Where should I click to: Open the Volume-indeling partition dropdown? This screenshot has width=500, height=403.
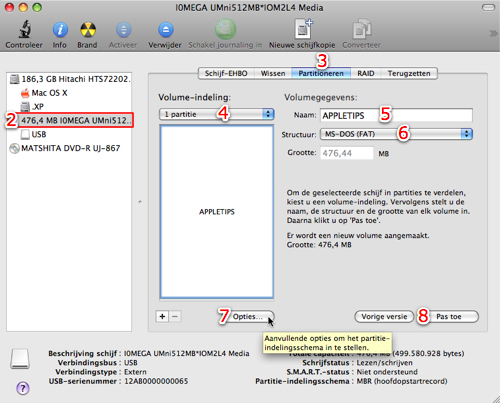(217, 114)
